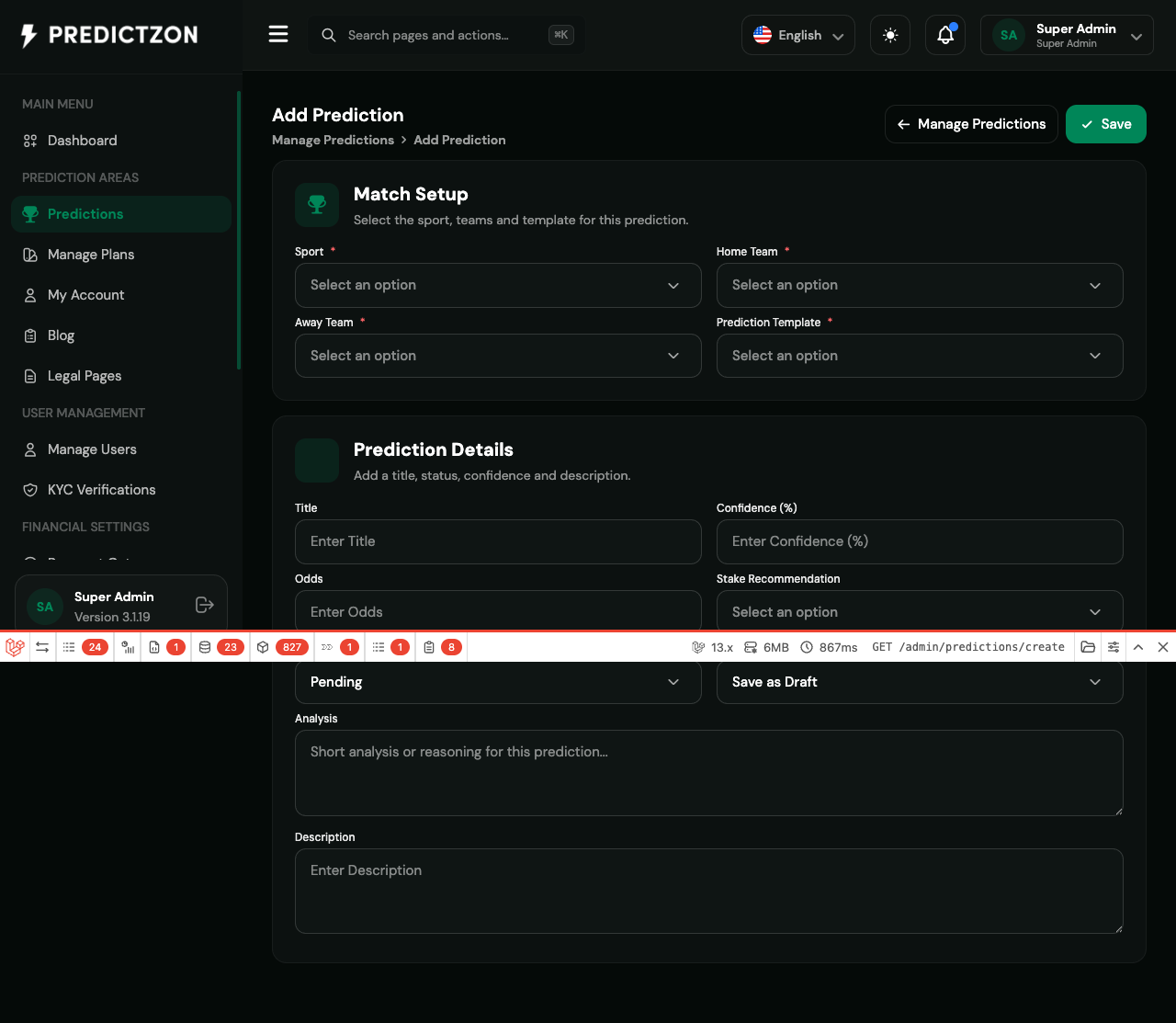The image size is (1176, 1023).
Task: Toggle the sidebar hamburger menu
Action: pos(278,35)
